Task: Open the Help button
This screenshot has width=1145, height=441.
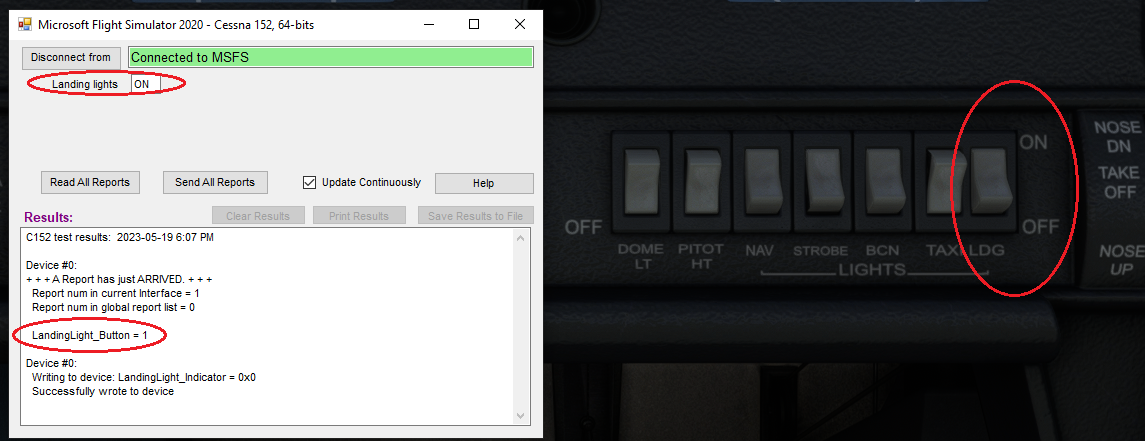Action: coord(484,183)
